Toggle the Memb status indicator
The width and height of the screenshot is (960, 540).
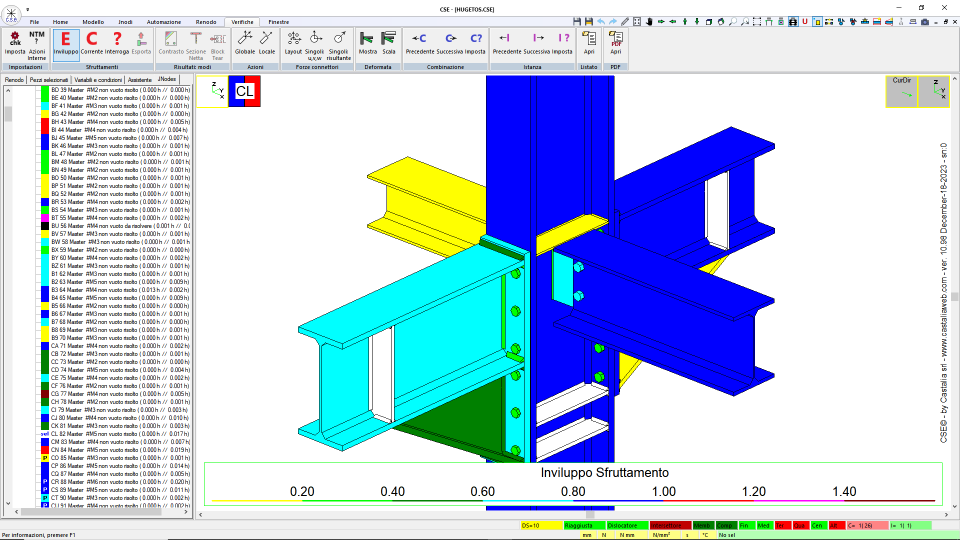[703, 525]
